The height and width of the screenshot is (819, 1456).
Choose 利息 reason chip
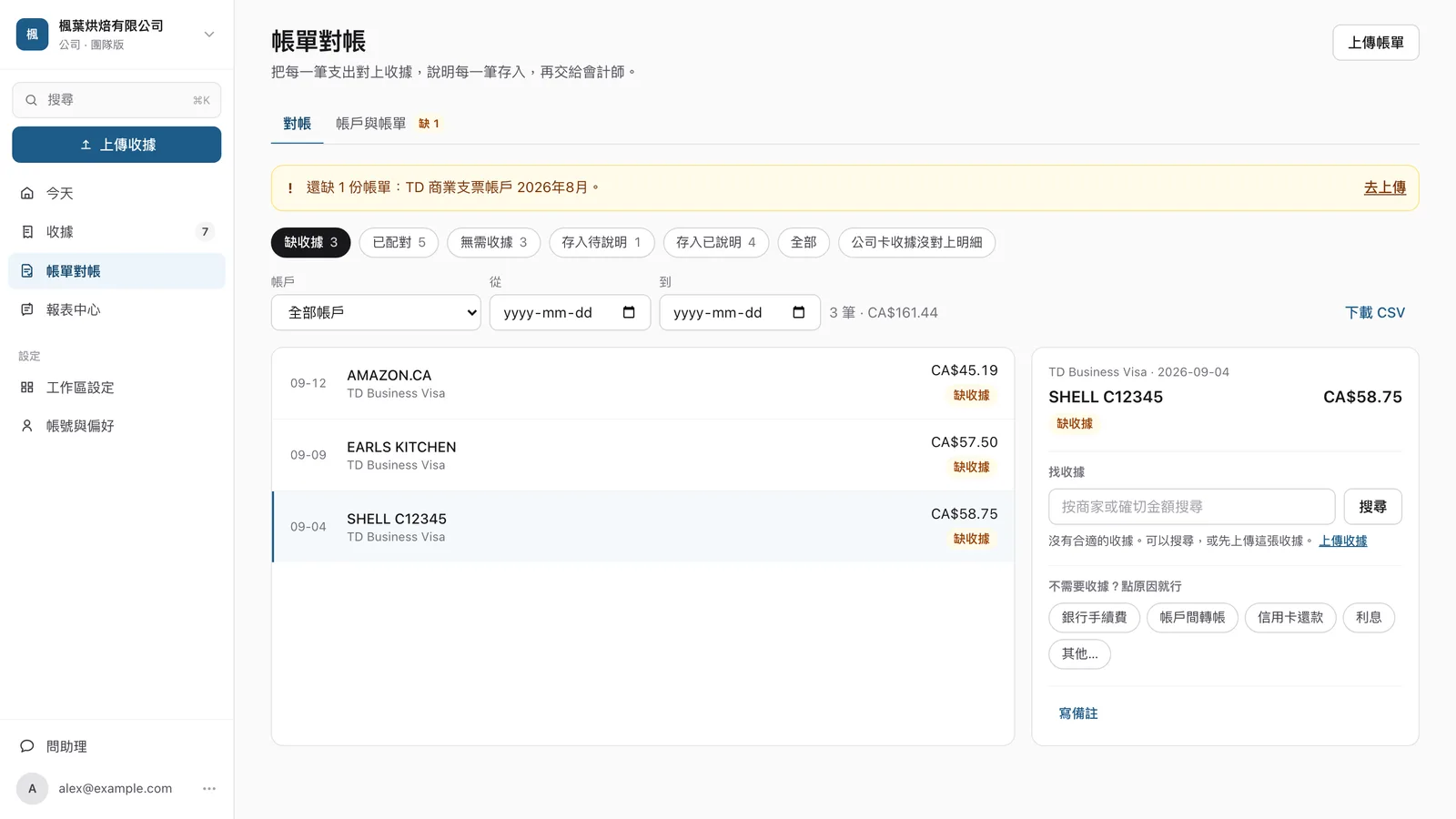click(1369, 618)
